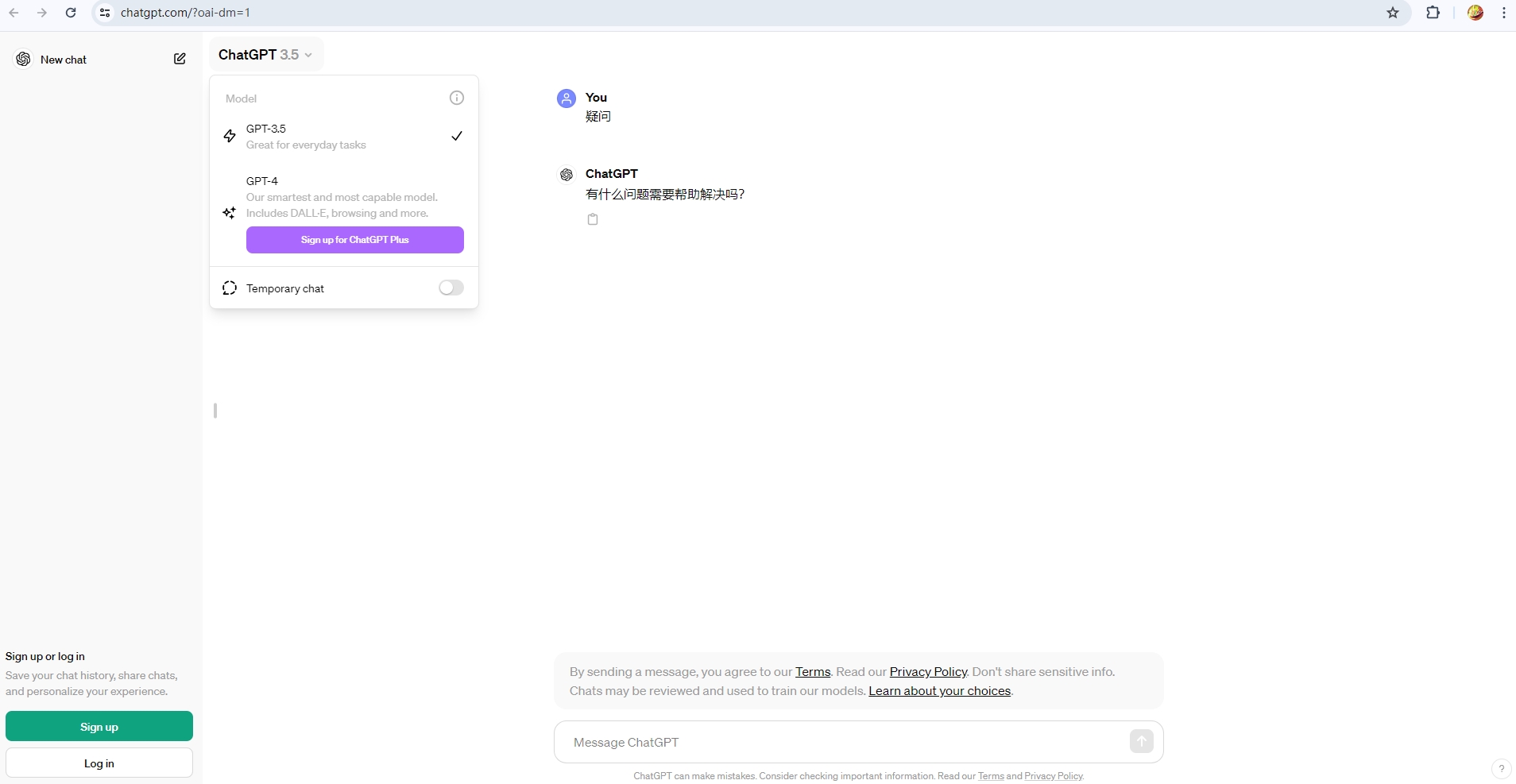Click the model info icon
The height and width of the screenshot is (784, 1516).
tap(457, 98)
